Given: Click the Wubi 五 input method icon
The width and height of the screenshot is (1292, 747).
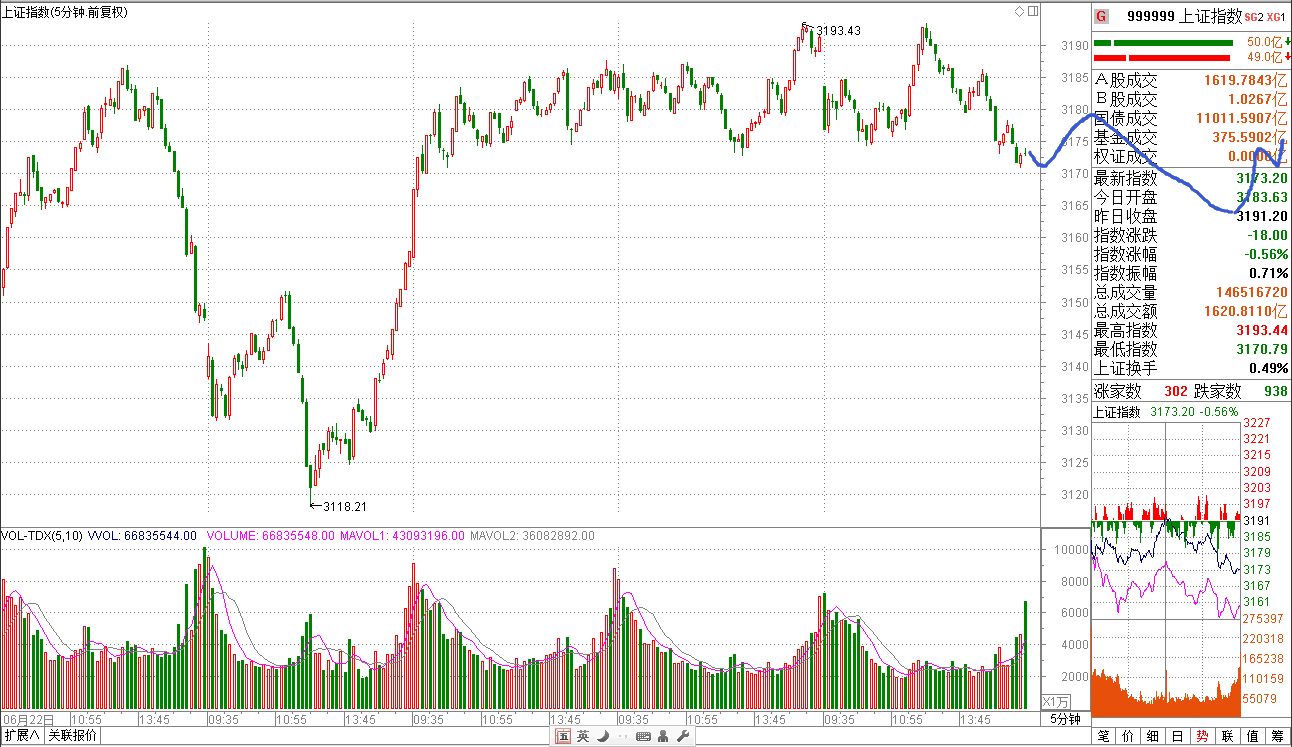Looking at the screenshot, I should click(x=564, y=737).
